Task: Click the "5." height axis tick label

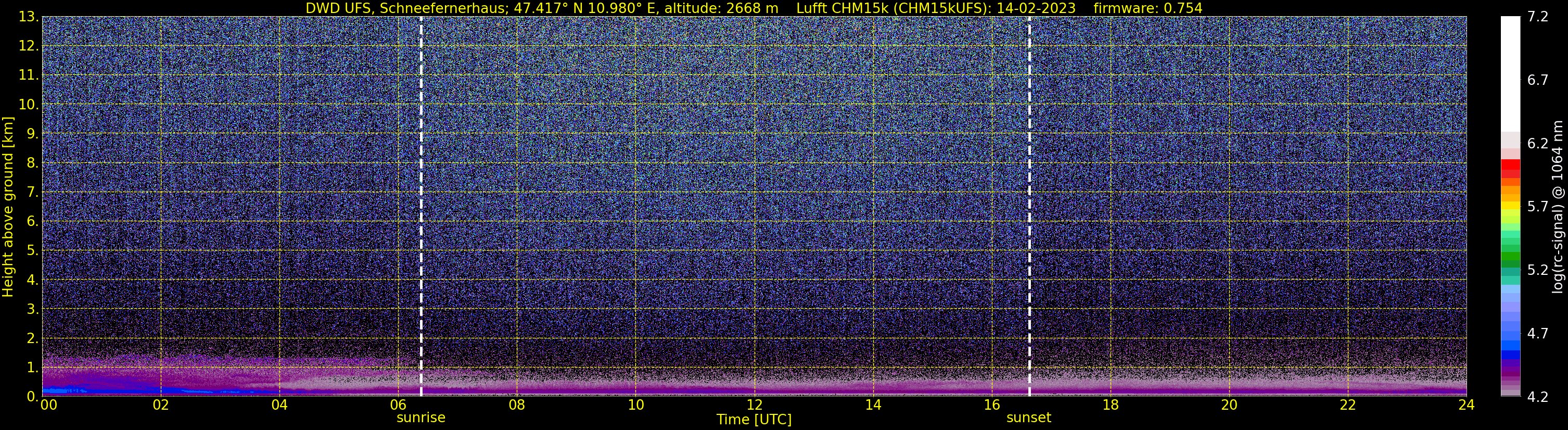Action: (x=32, y=250)
